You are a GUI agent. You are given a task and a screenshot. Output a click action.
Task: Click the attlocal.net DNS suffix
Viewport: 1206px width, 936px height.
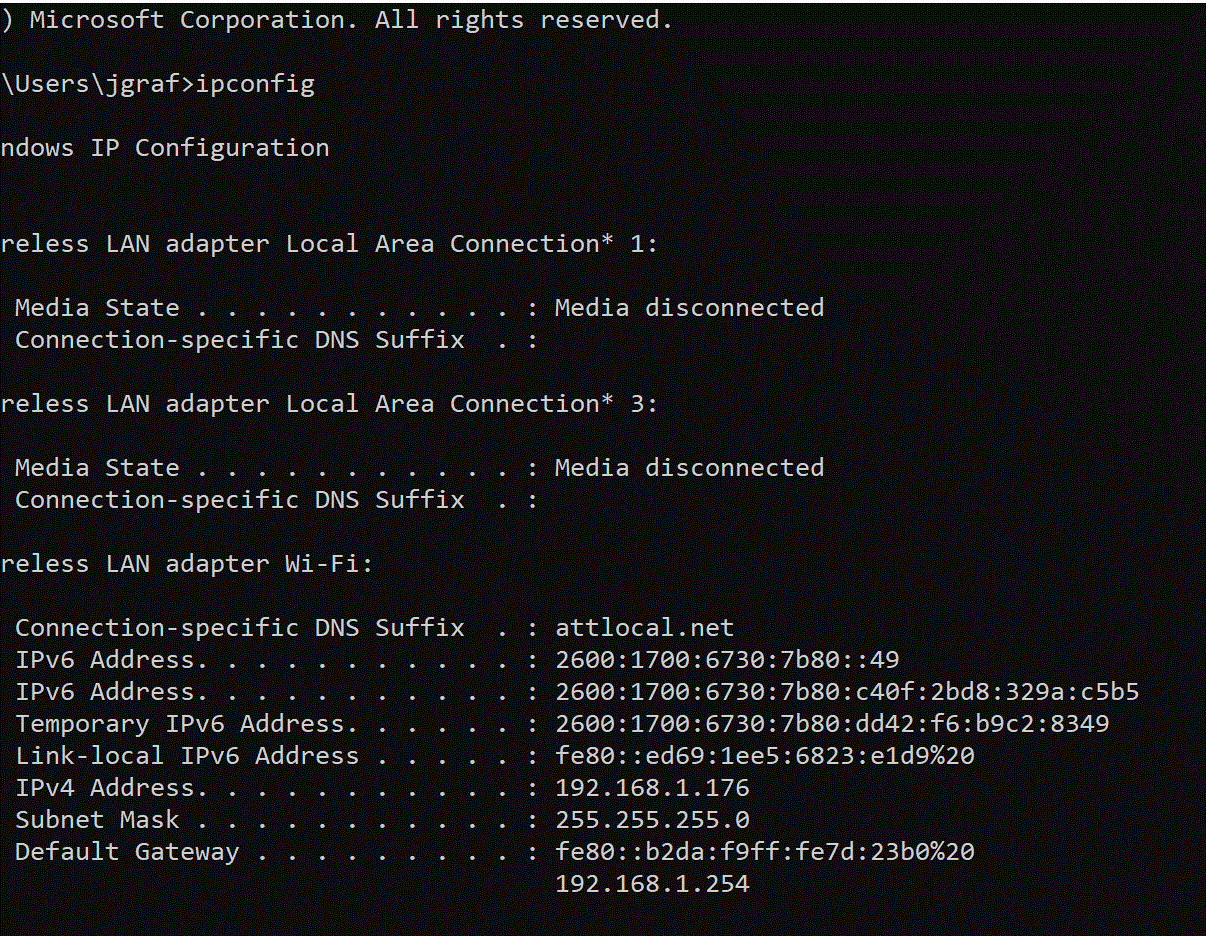tap(644, 628)
